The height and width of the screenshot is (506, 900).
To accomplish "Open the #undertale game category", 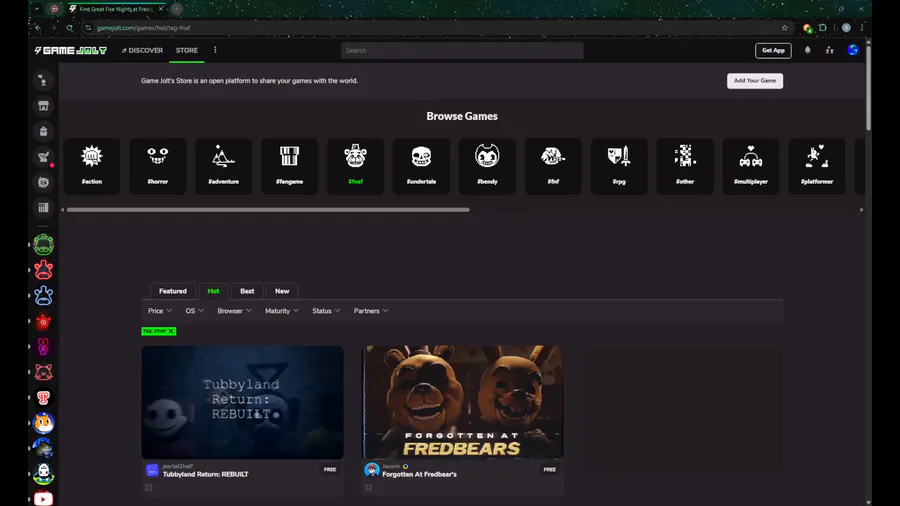I will coord(421,166).
